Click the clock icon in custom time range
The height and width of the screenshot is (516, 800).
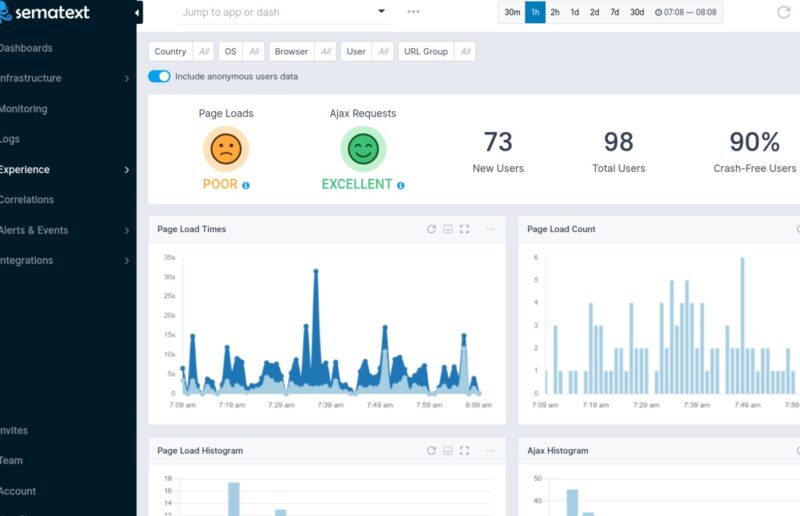pyautogui.click(x=658, y=12)
